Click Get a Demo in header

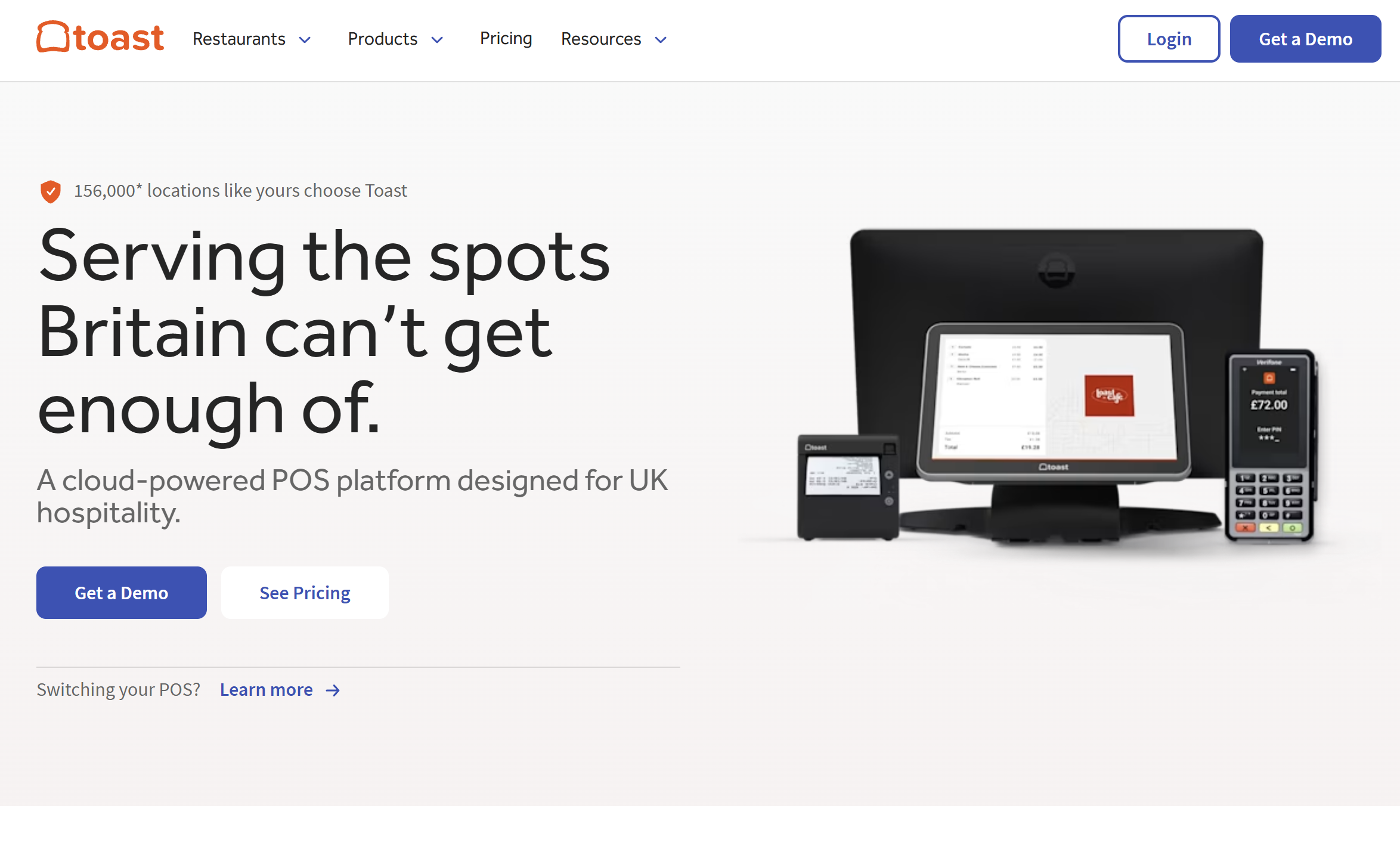(x=1305, y=39)
